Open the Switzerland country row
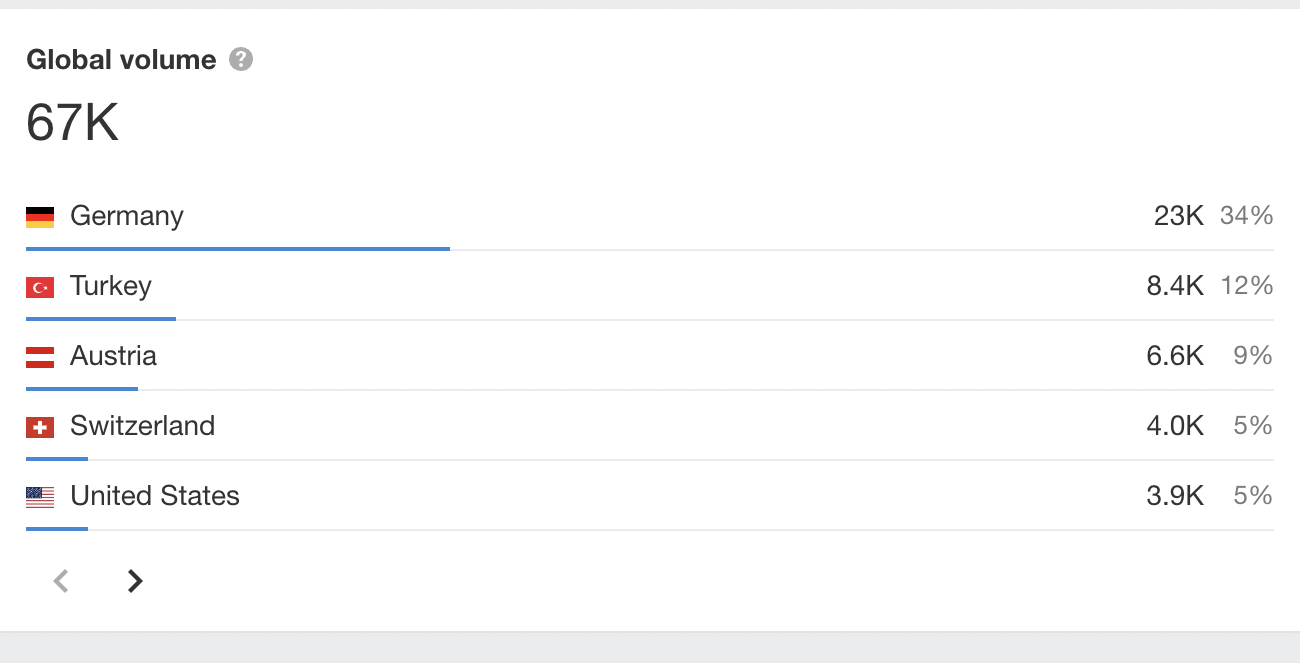 coord(650,426)
